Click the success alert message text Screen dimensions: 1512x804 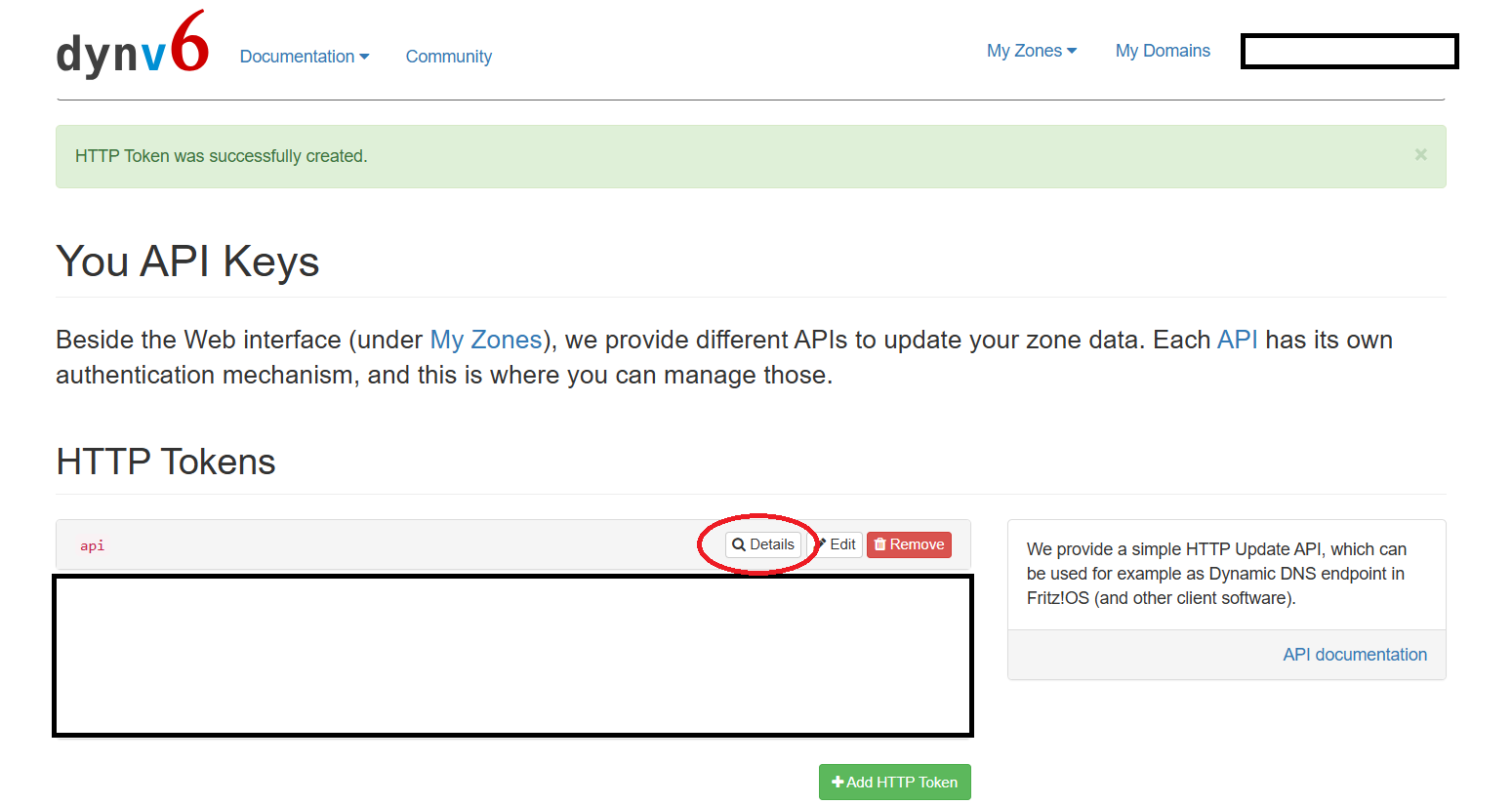(x=222, y=156)
